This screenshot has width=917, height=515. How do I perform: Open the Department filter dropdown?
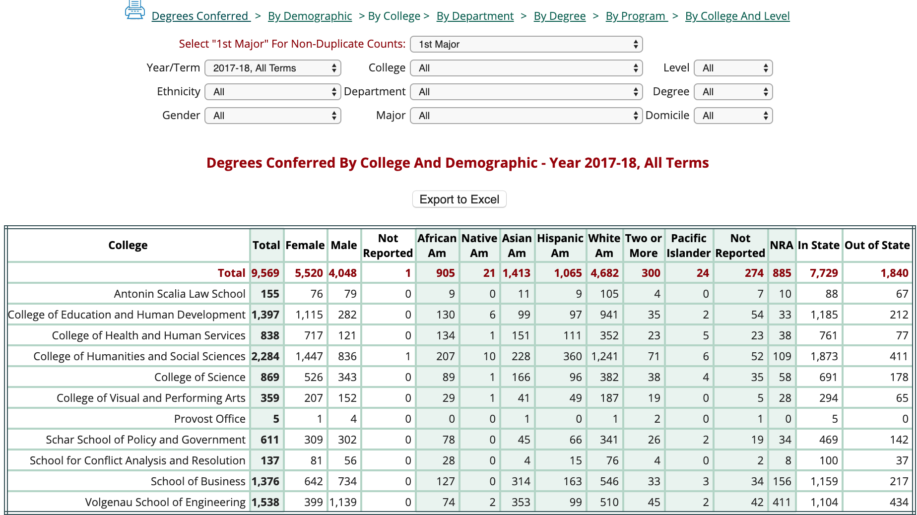pyautogui.click(x=526, y=92)
